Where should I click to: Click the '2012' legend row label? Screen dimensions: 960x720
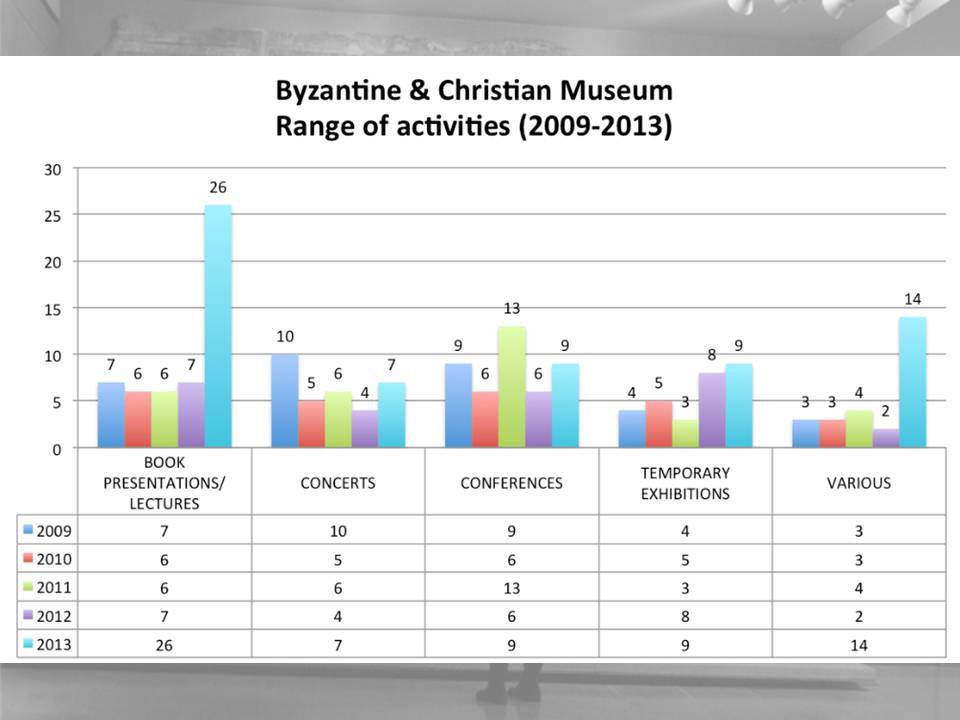54,616
